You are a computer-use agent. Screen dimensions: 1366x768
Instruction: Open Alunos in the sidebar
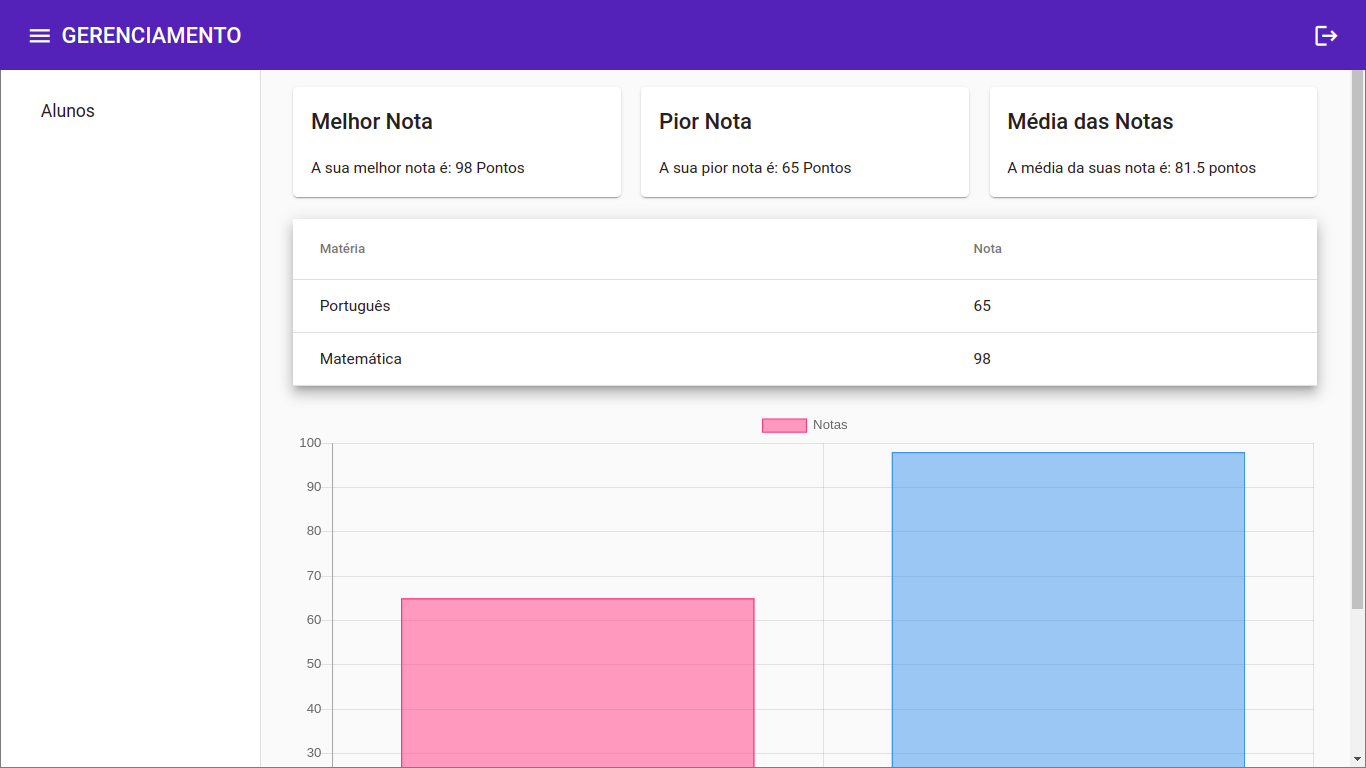tap(68, 111)
